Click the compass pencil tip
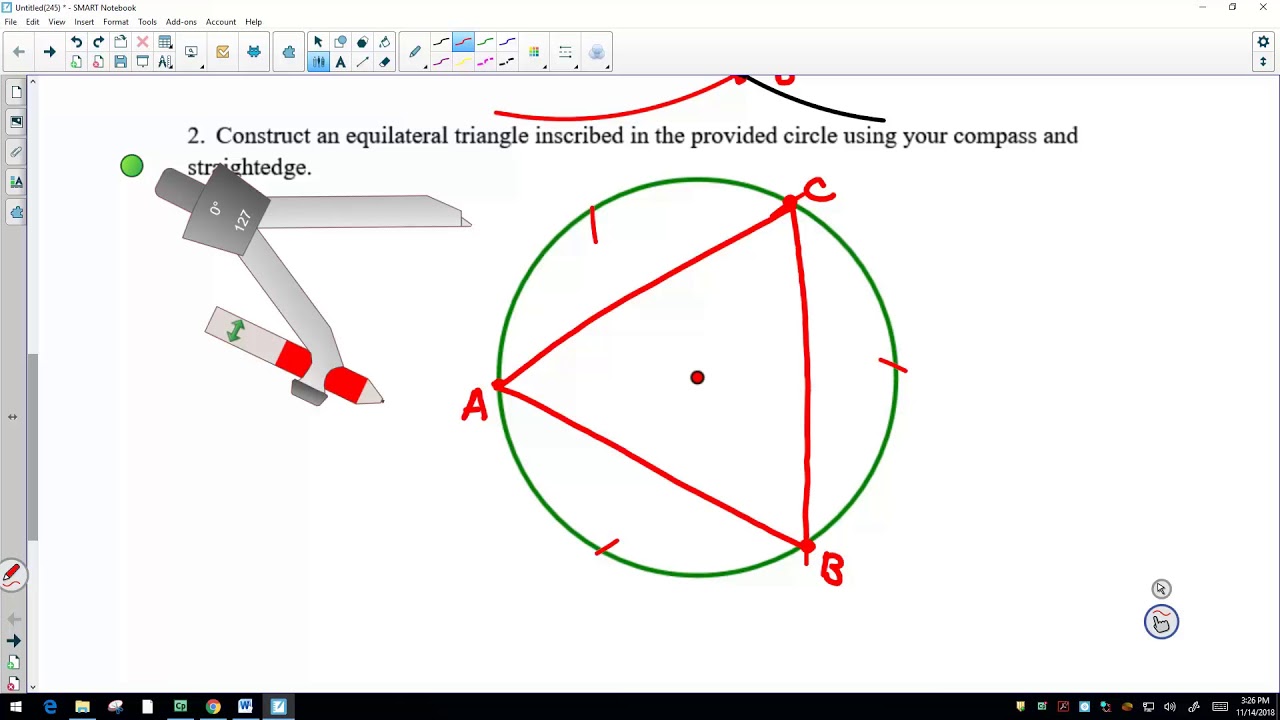1280x720 pixels. (376, 396)
